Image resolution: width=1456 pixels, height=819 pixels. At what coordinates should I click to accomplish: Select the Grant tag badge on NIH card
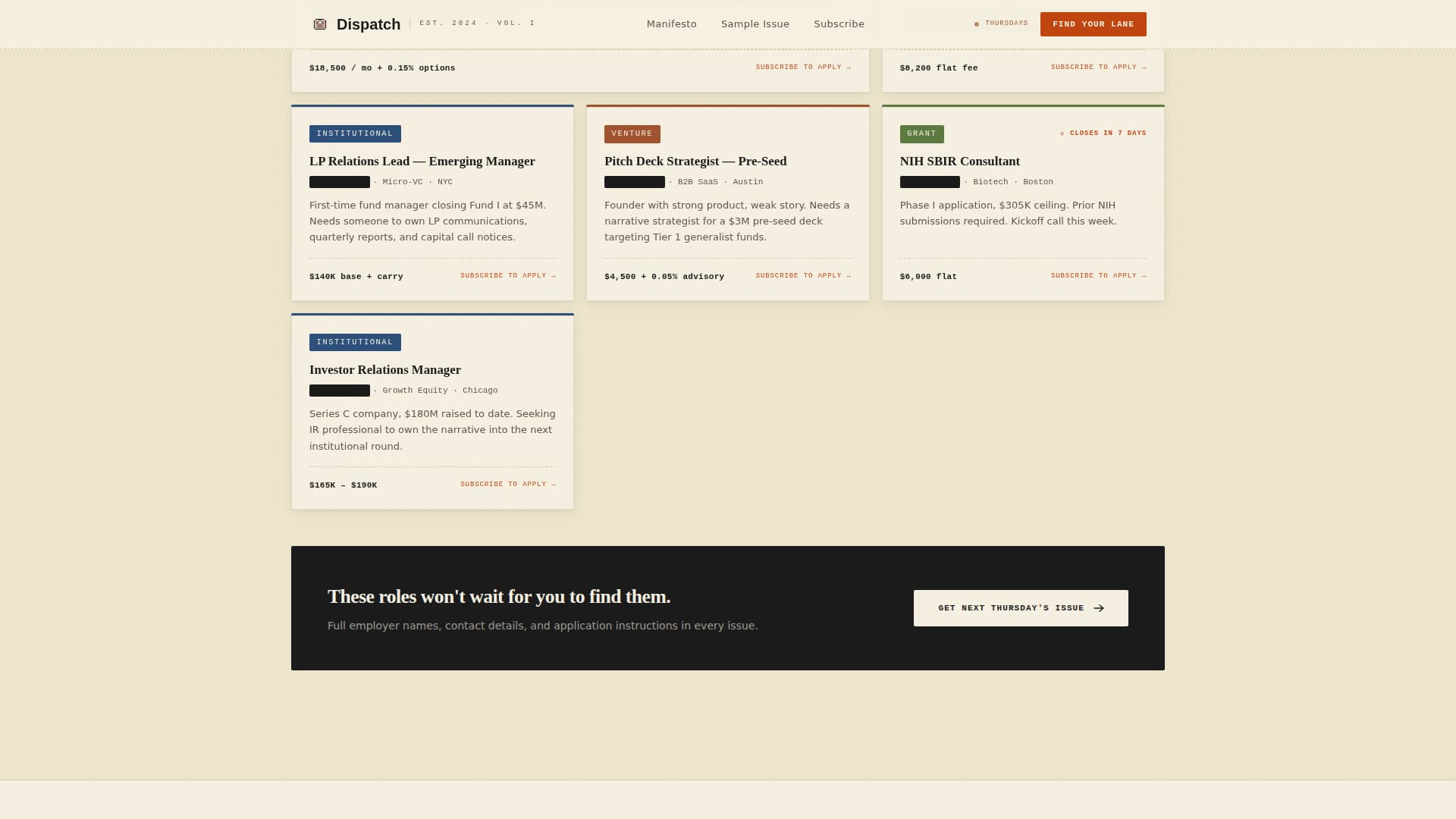pyautogui.click(x=921, y=133)
